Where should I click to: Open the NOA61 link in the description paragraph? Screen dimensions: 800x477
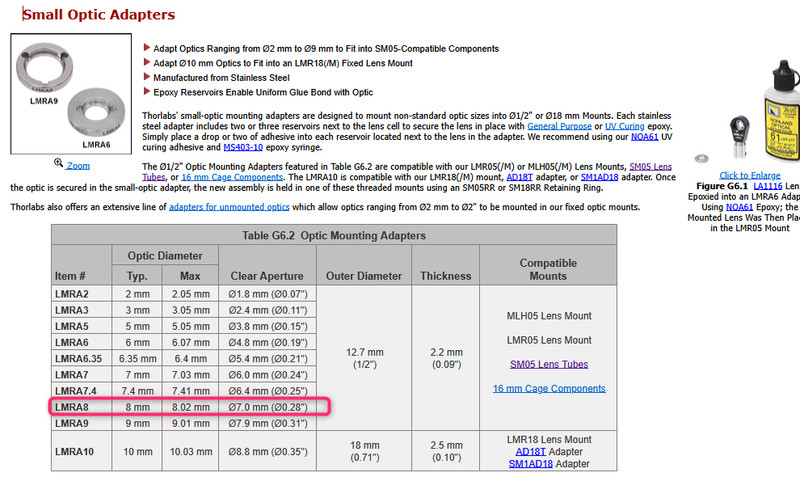pos(644,137)
